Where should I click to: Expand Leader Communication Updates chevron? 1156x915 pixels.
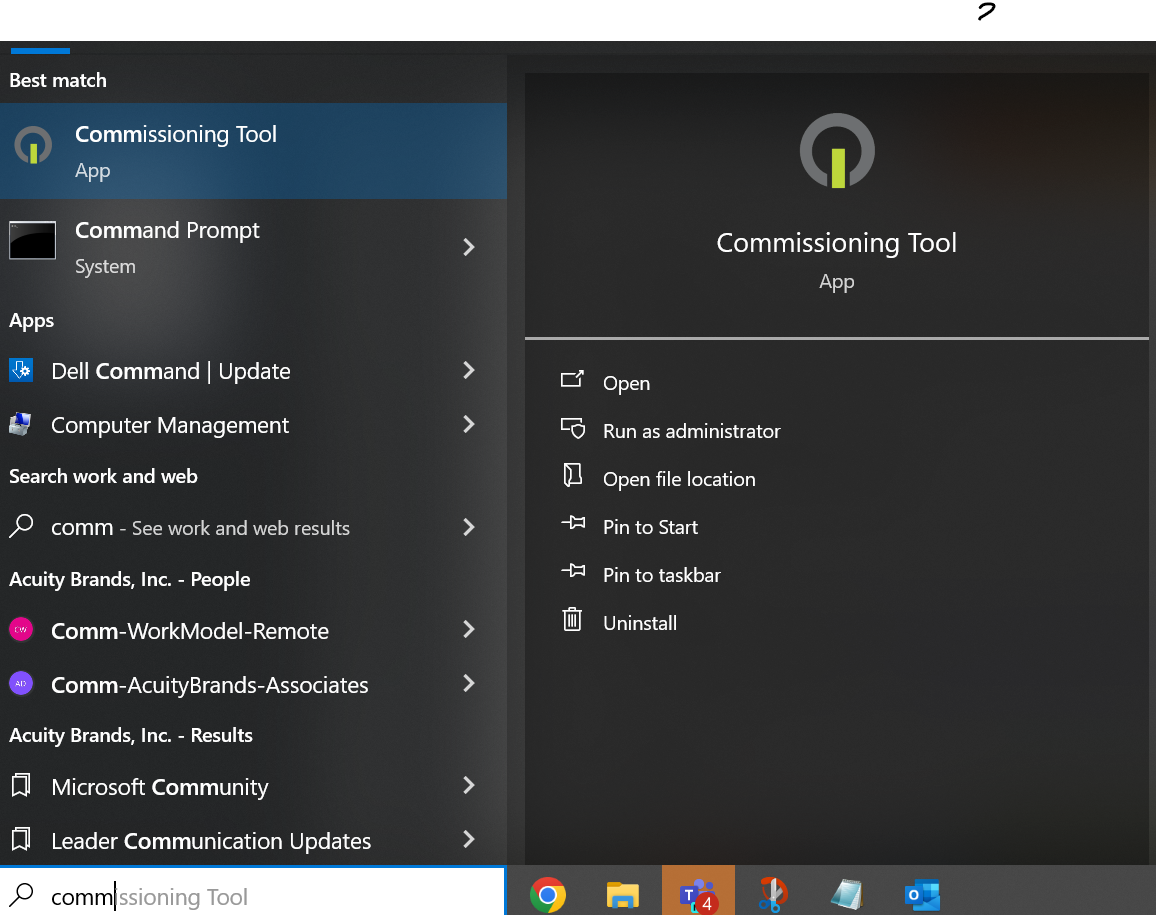coord(469,840)
